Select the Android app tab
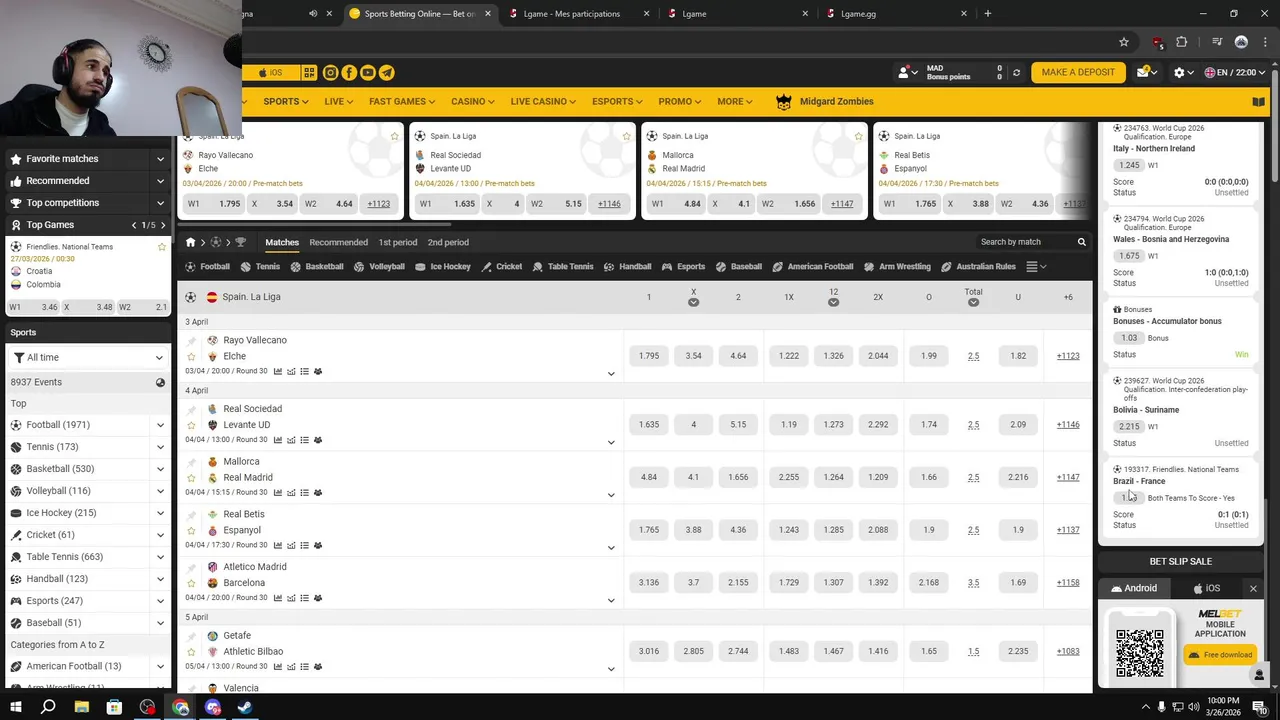Image resolution: width=1280 pixels, height=720 pixels. click(1135, 589)
